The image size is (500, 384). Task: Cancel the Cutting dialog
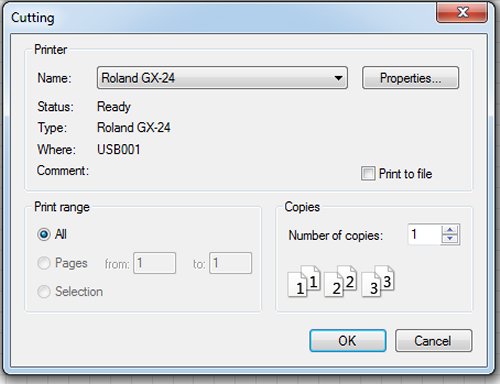click(433, 341)
